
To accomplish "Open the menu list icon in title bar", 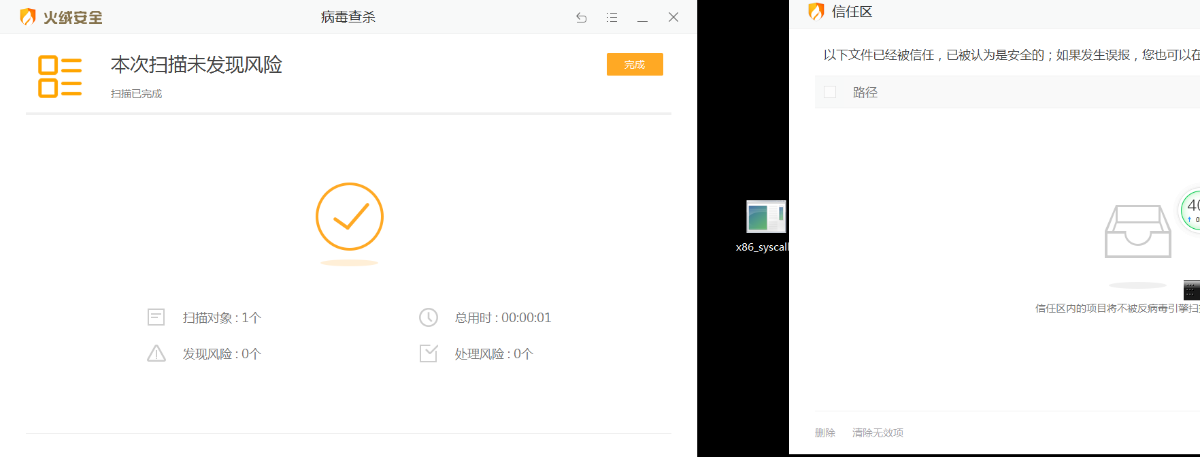I will 612,18.
